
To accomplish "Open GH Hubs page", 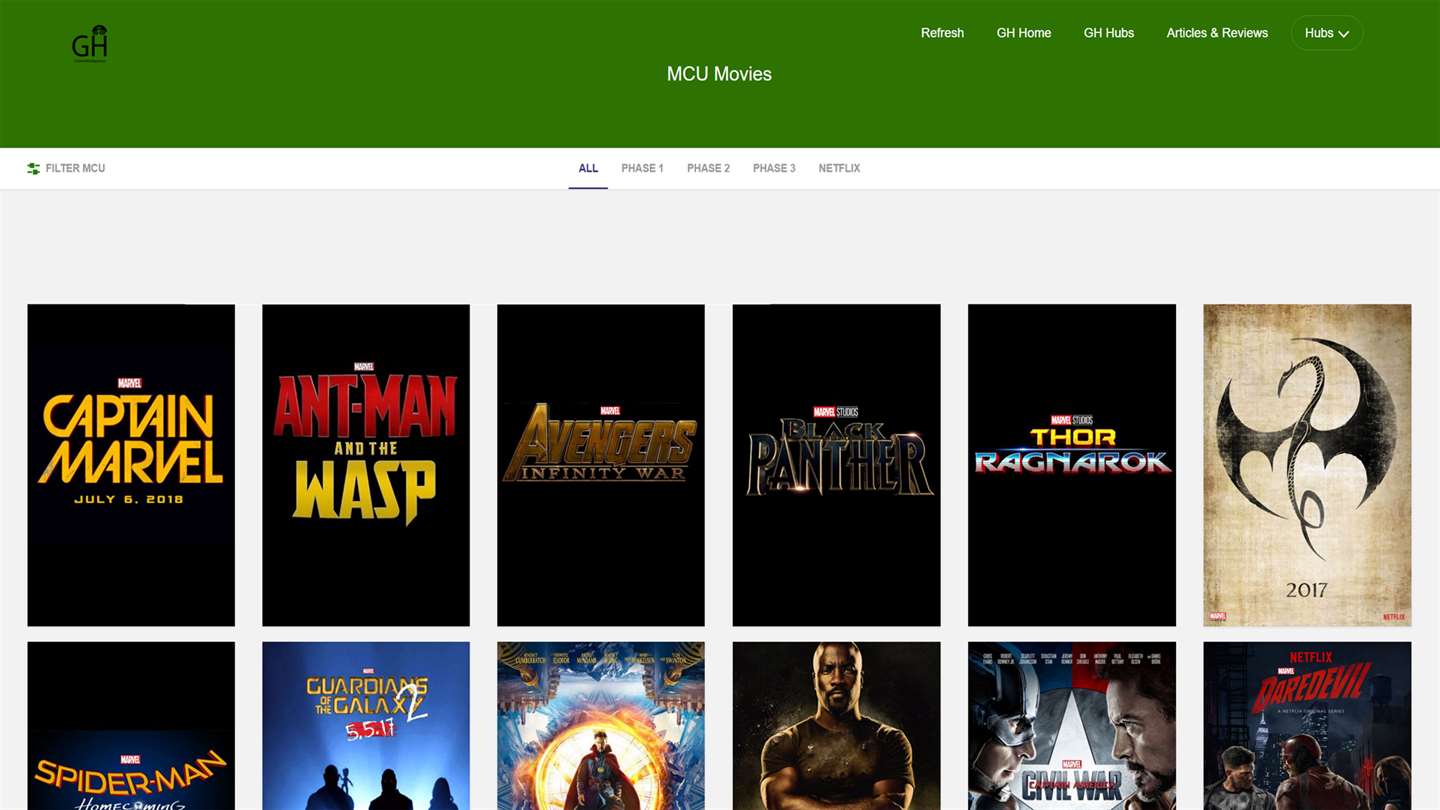I will coord(1109,33).
